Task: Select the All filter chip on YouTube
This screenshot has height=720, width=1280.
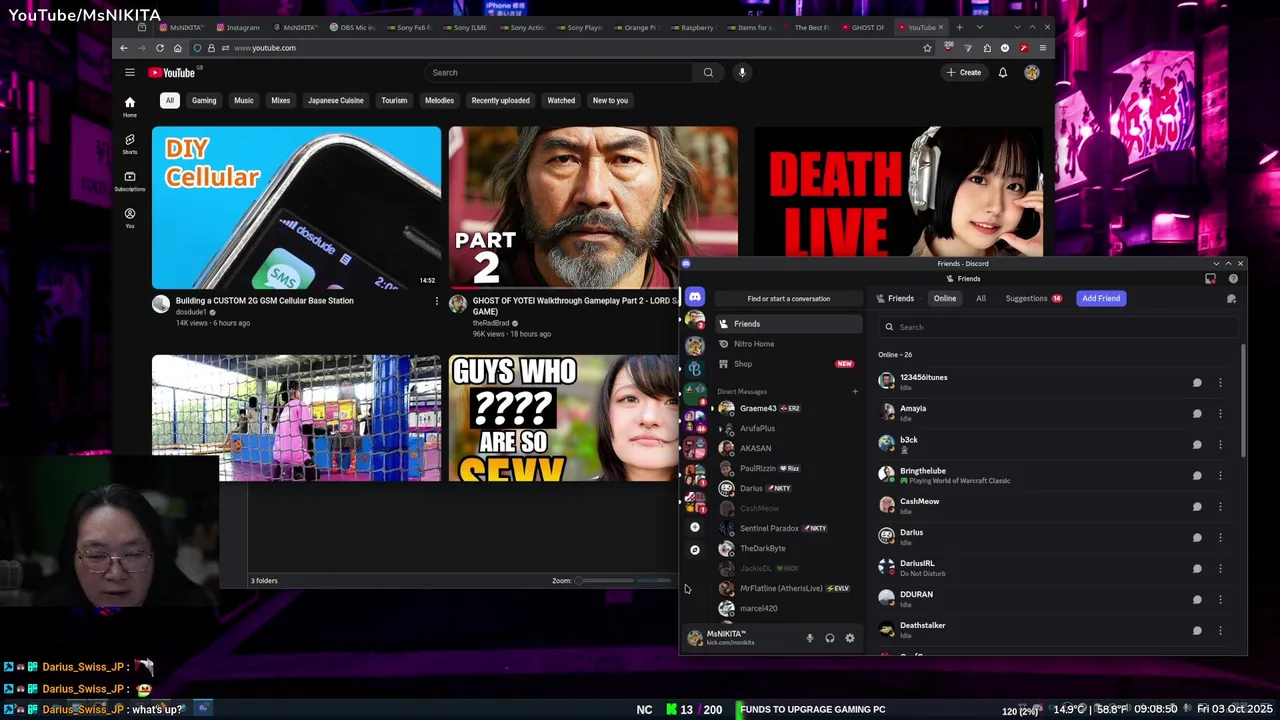Action: click(x=170, y=100)
